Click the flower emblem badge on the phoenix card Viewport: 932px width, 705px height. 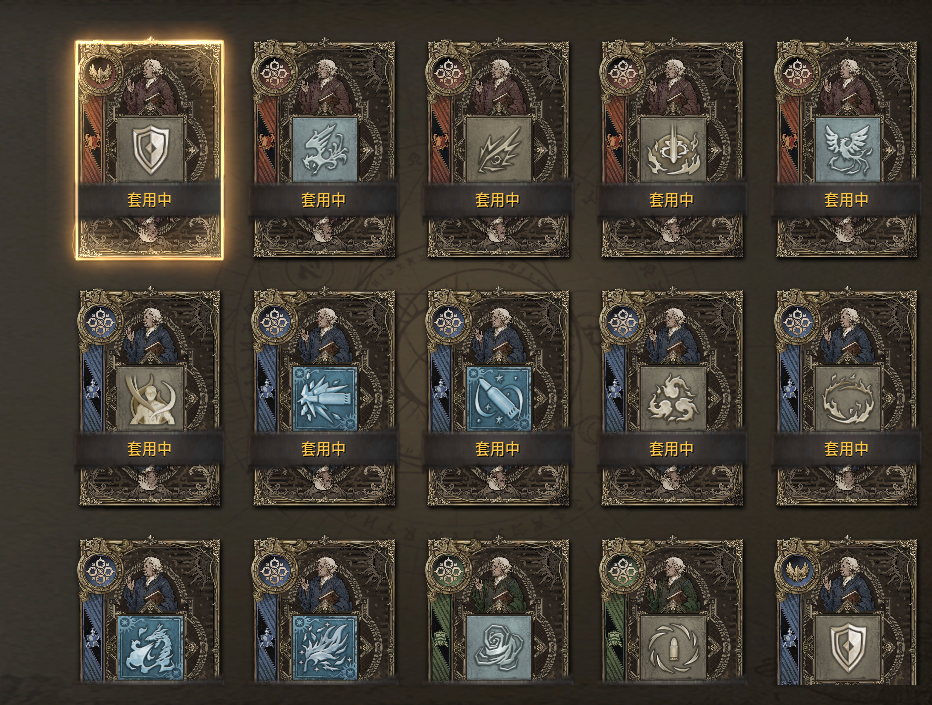(797, 73)
